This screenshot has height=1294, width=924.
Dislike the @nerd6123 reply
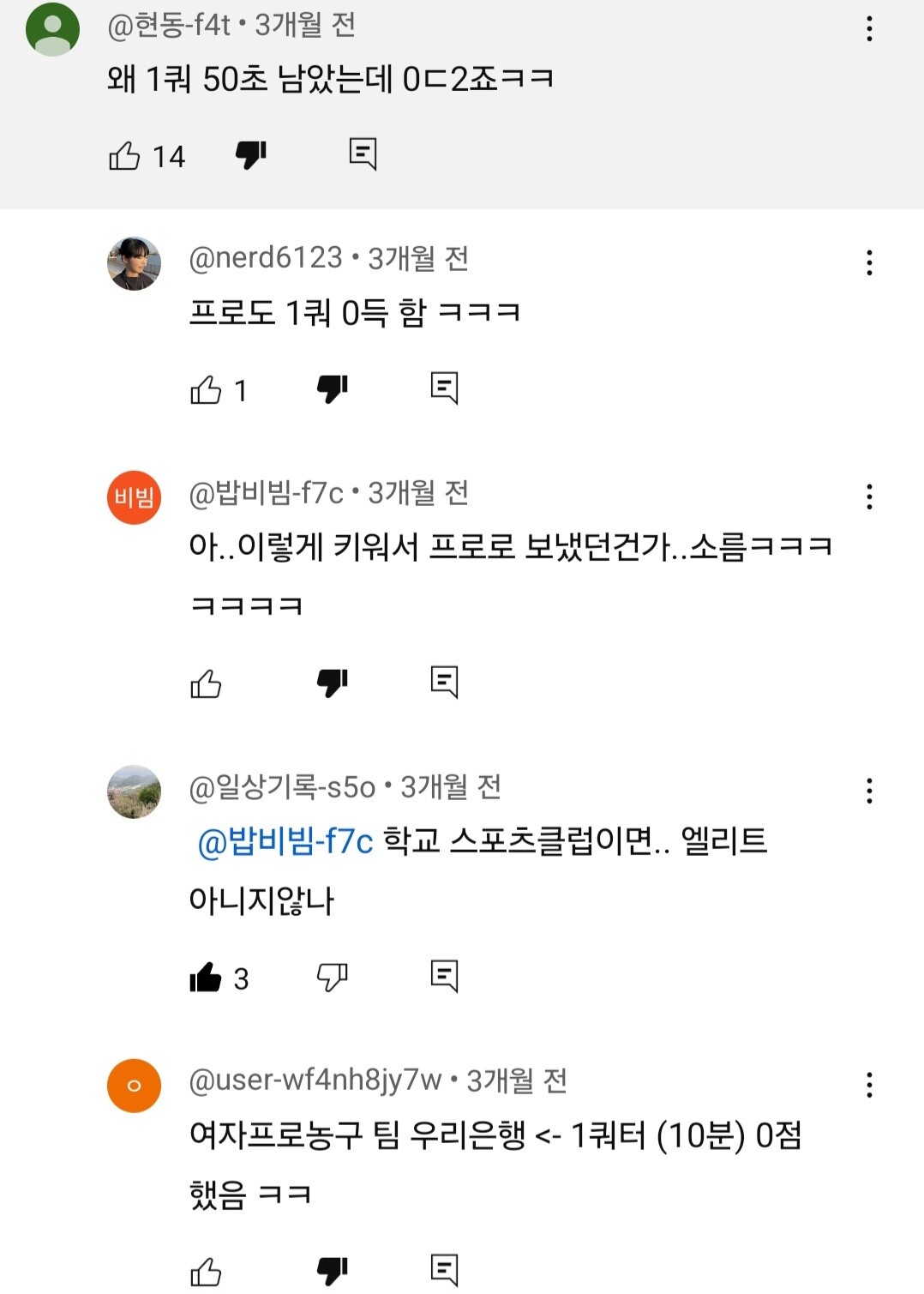[333, 389]
